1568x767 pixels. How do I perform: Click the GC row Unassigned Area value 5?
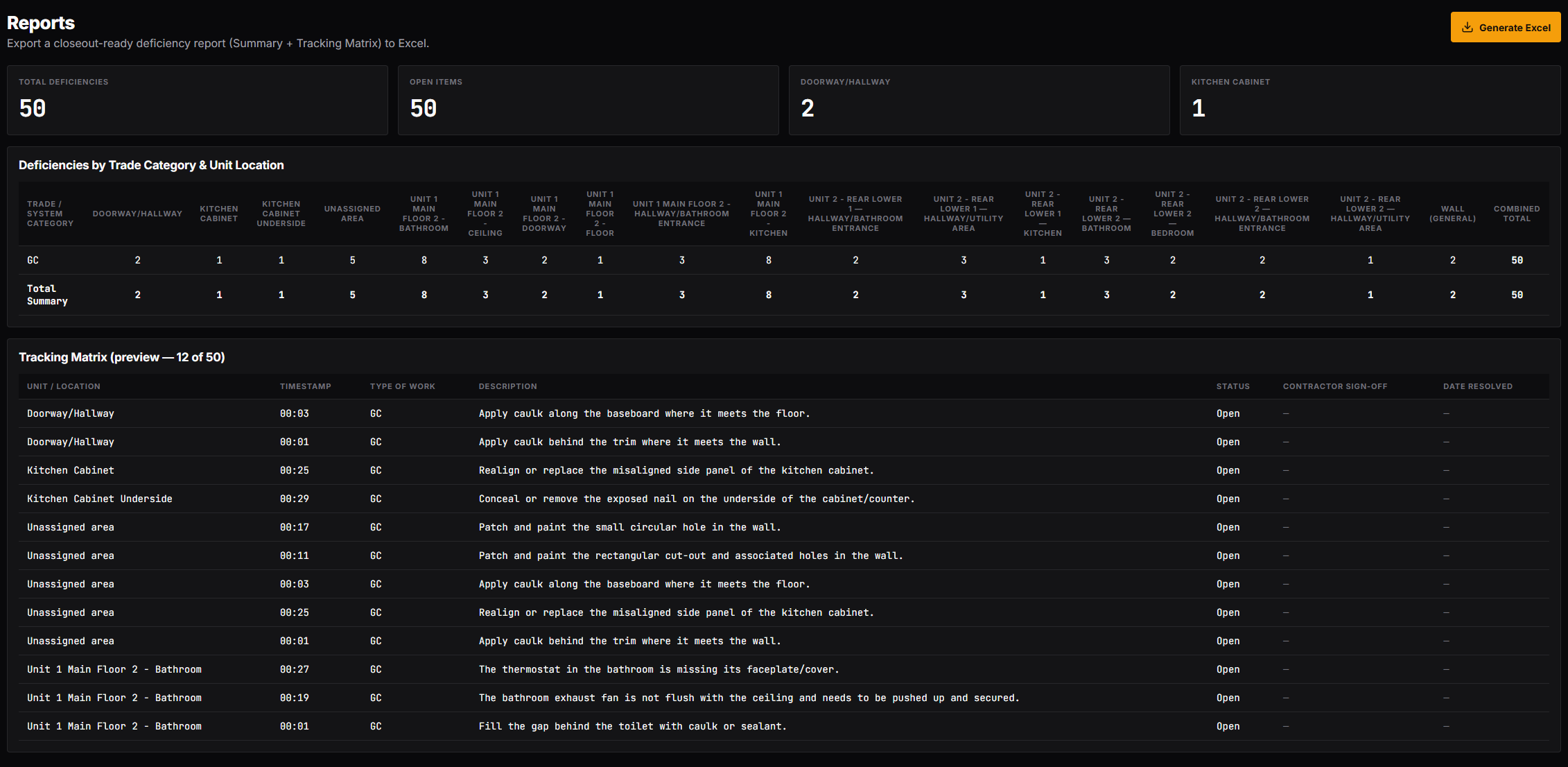coord(352,260)
